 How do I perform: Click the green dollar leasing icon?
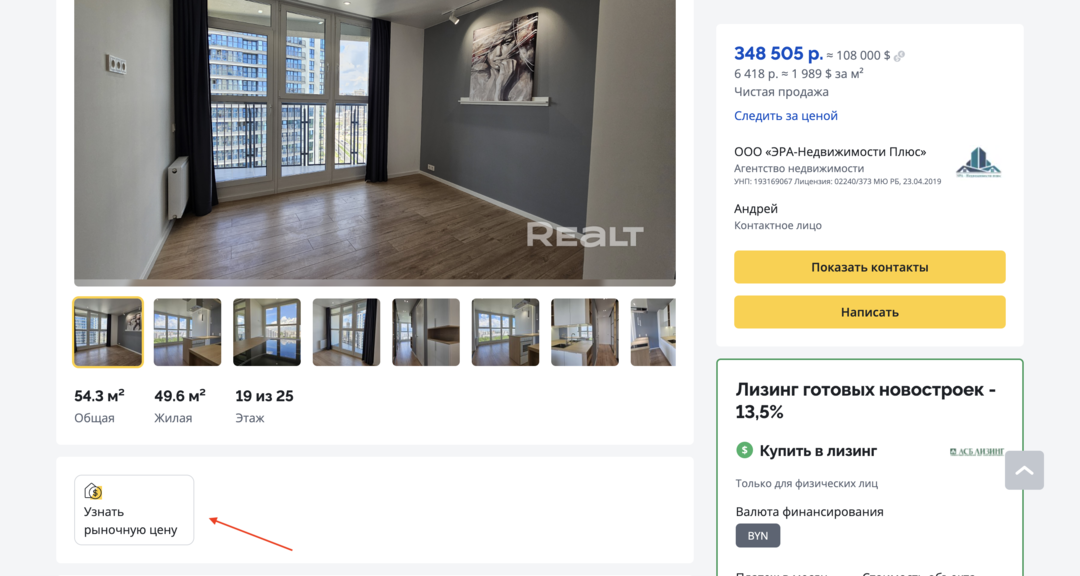pos(745,451)
